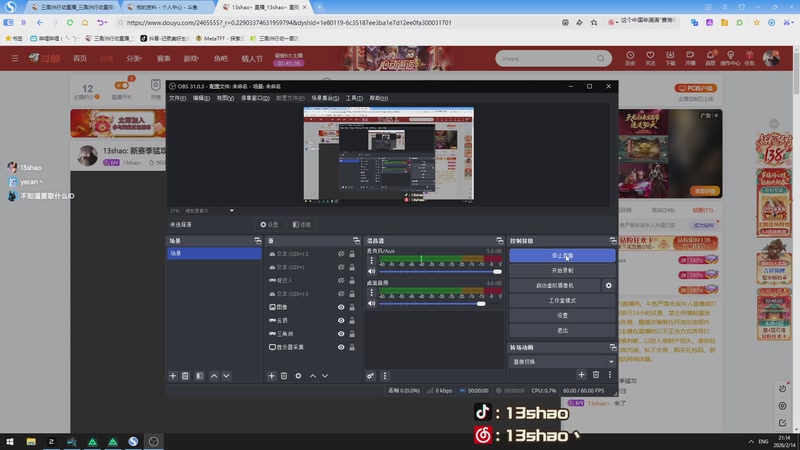Open Douyu 历史 history icon
800x450 pixels.
(x=630, y=58)
